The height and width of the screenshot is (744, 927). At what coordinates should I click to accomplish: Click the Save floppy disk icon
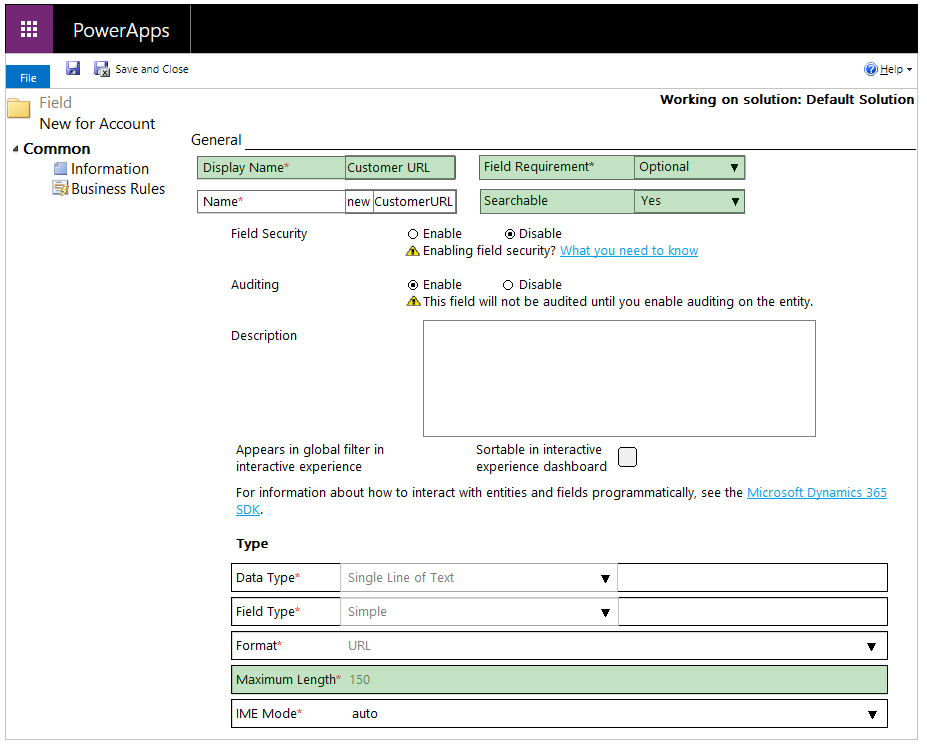click(73, 69)
